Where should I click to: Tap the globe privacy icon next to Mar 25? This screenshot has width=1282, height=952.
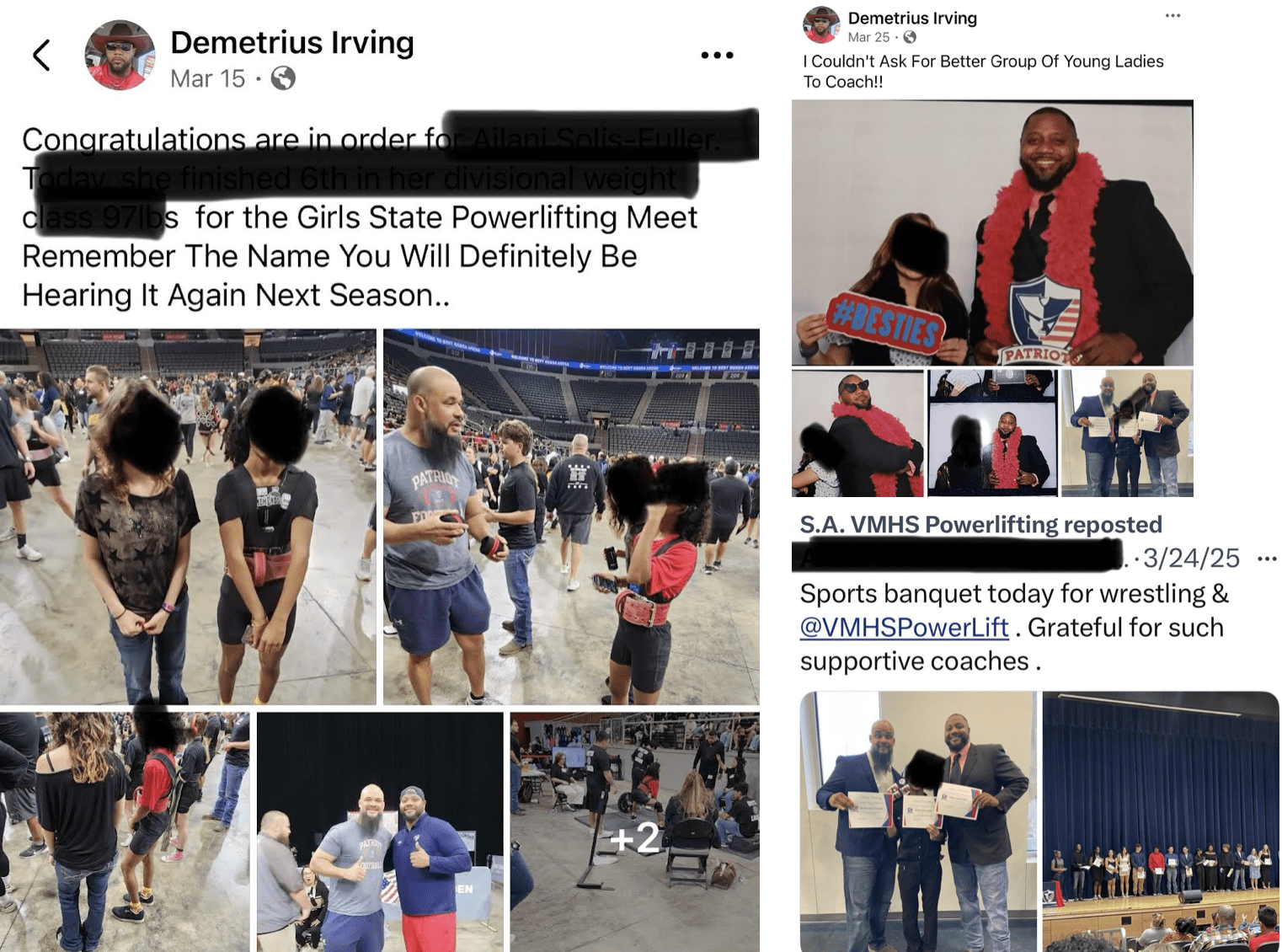click(x=910, y=37)
